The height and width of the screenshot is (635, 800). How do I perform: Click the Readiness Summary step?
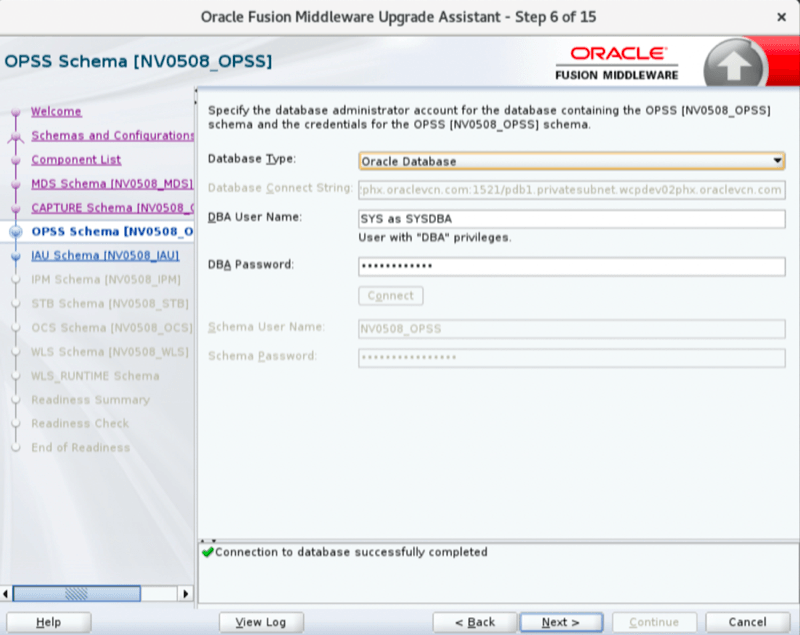pos(90,400)
